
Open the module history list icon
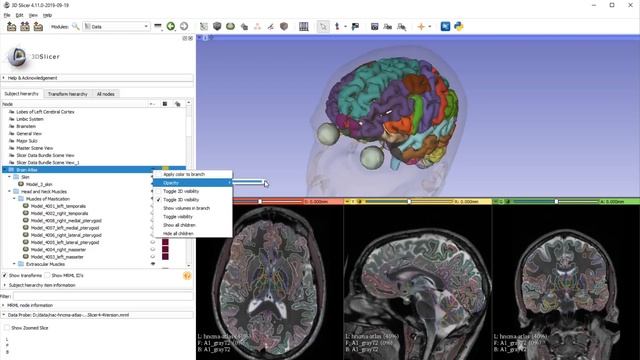click(158, 27)
